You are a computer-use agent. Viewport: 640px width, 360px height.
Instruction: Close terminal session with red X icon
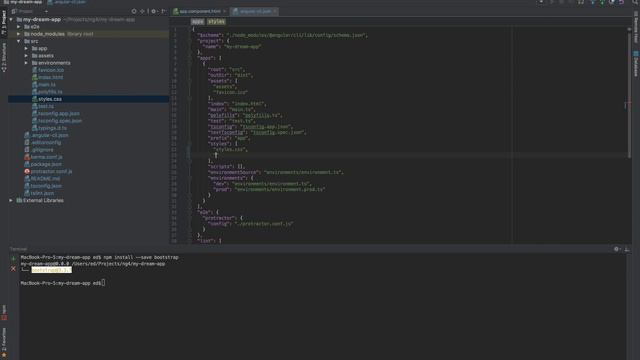13,269
